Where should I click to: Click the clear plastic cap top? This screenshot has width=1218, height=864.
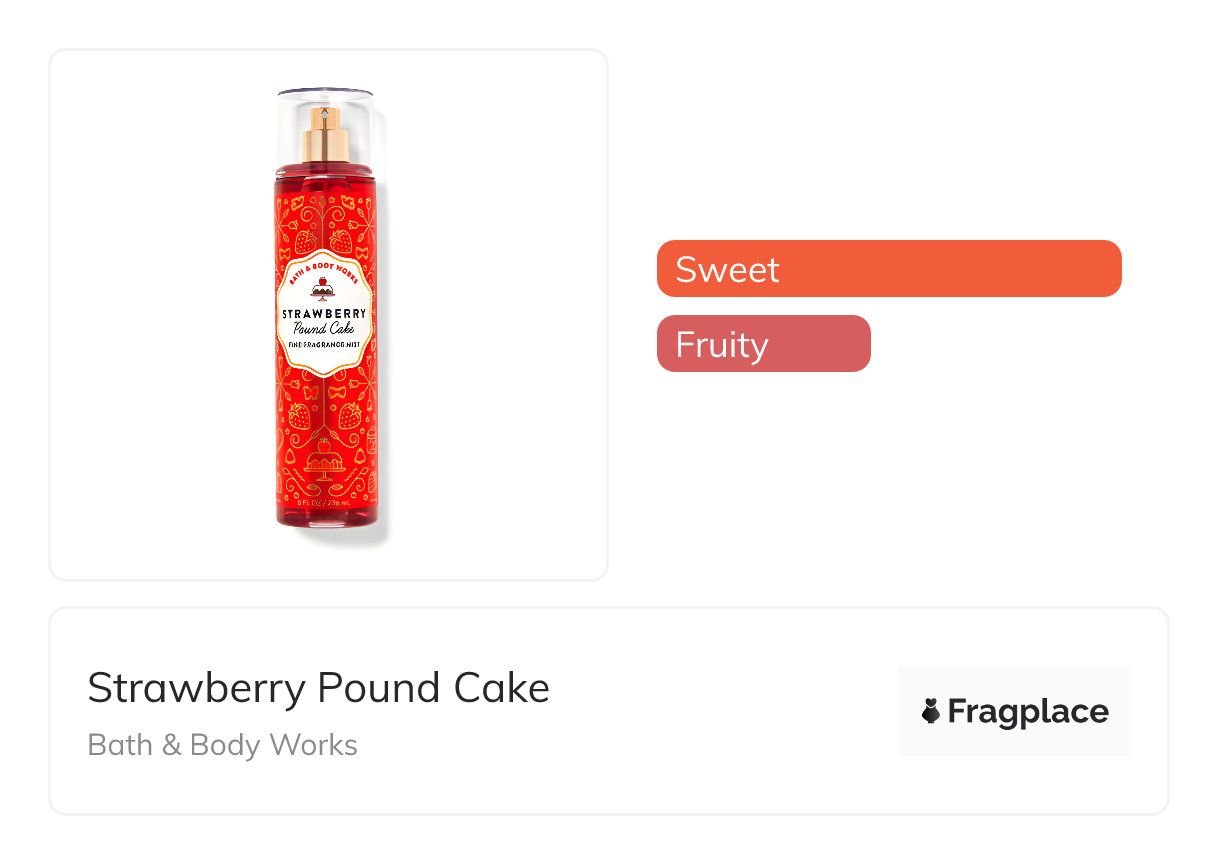(326, 98)
